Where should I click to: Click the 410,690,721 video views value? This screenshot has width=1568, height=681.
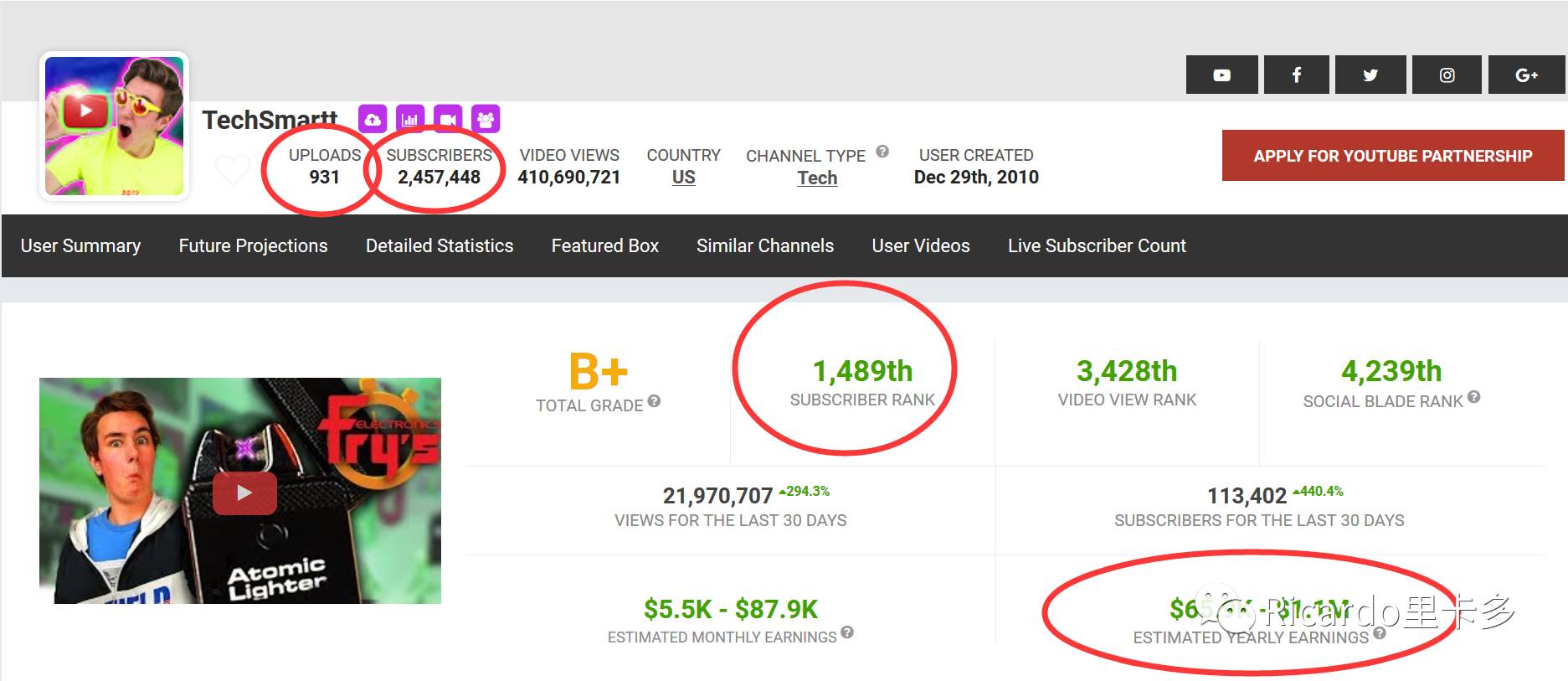click(x=569, y=178)
